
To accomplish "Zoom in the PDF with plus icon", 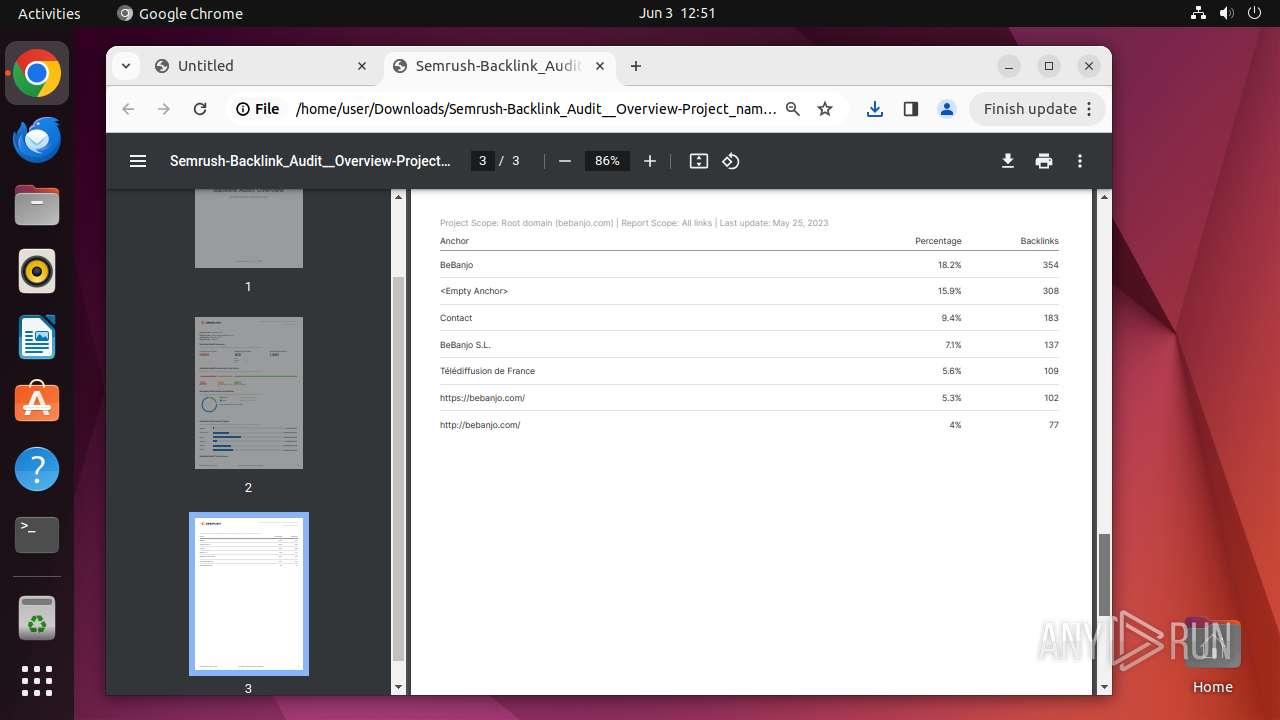I will pos(650,161).
